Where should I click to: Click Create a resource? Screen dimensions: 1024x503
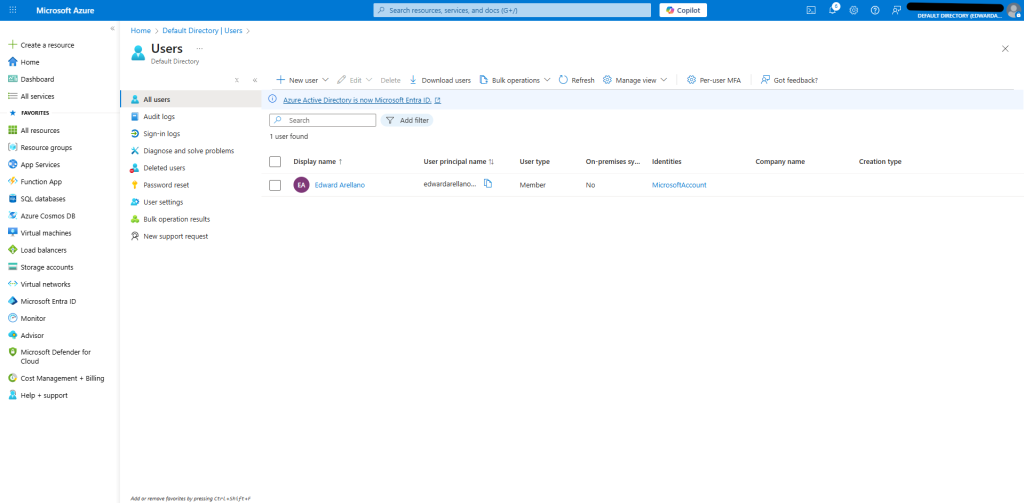pyautogui.click(x=40, y=45)
